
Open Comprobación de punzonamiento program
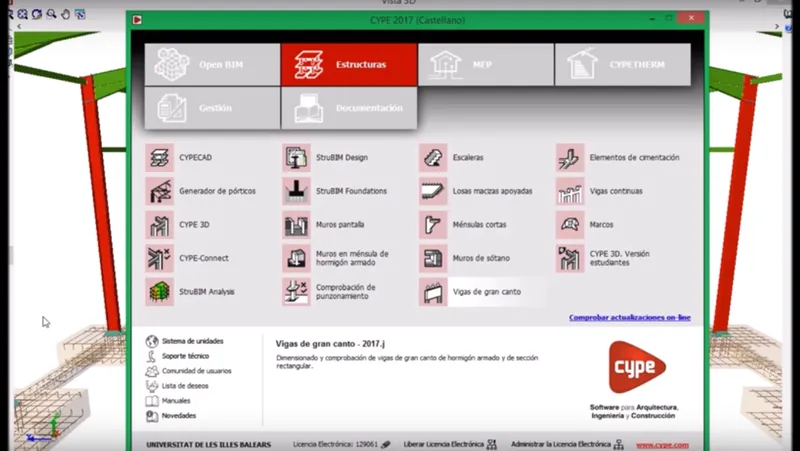[x=296, y=292]
